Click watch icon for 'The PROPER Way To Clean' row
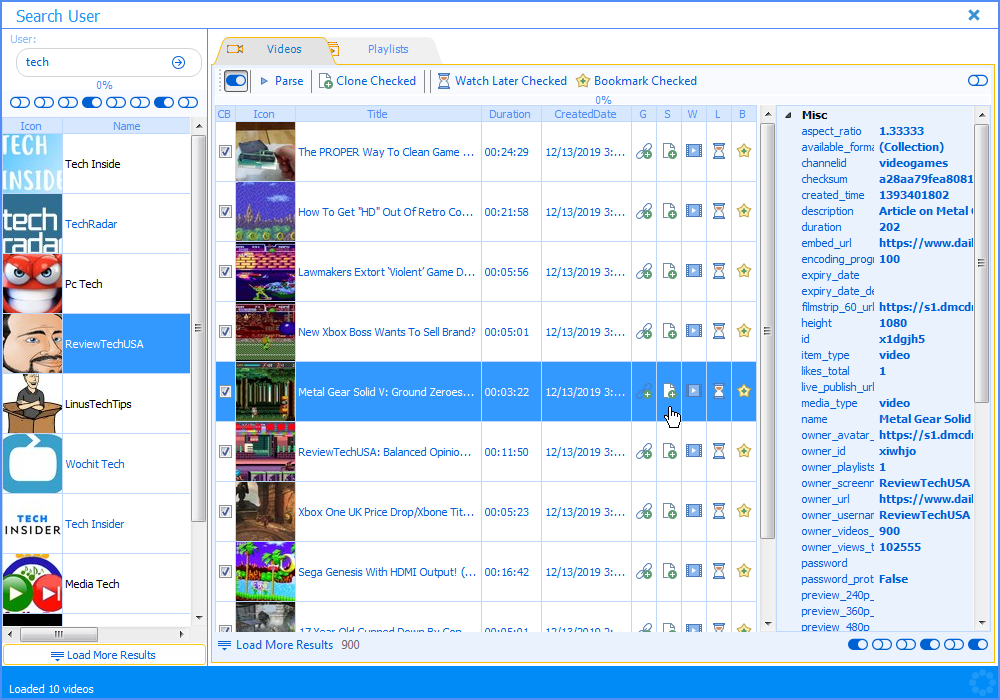 tap(694, 151)
